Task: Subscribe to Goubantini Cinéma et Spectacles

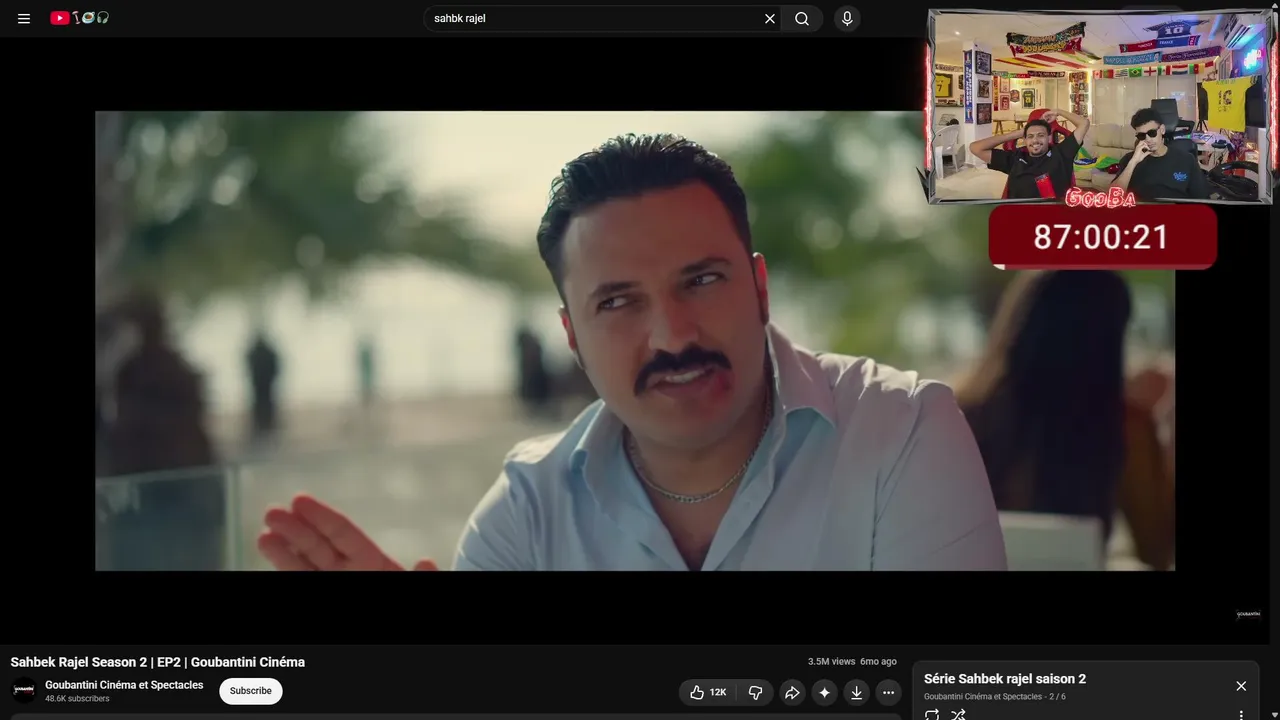Action: tap(251, 691)
